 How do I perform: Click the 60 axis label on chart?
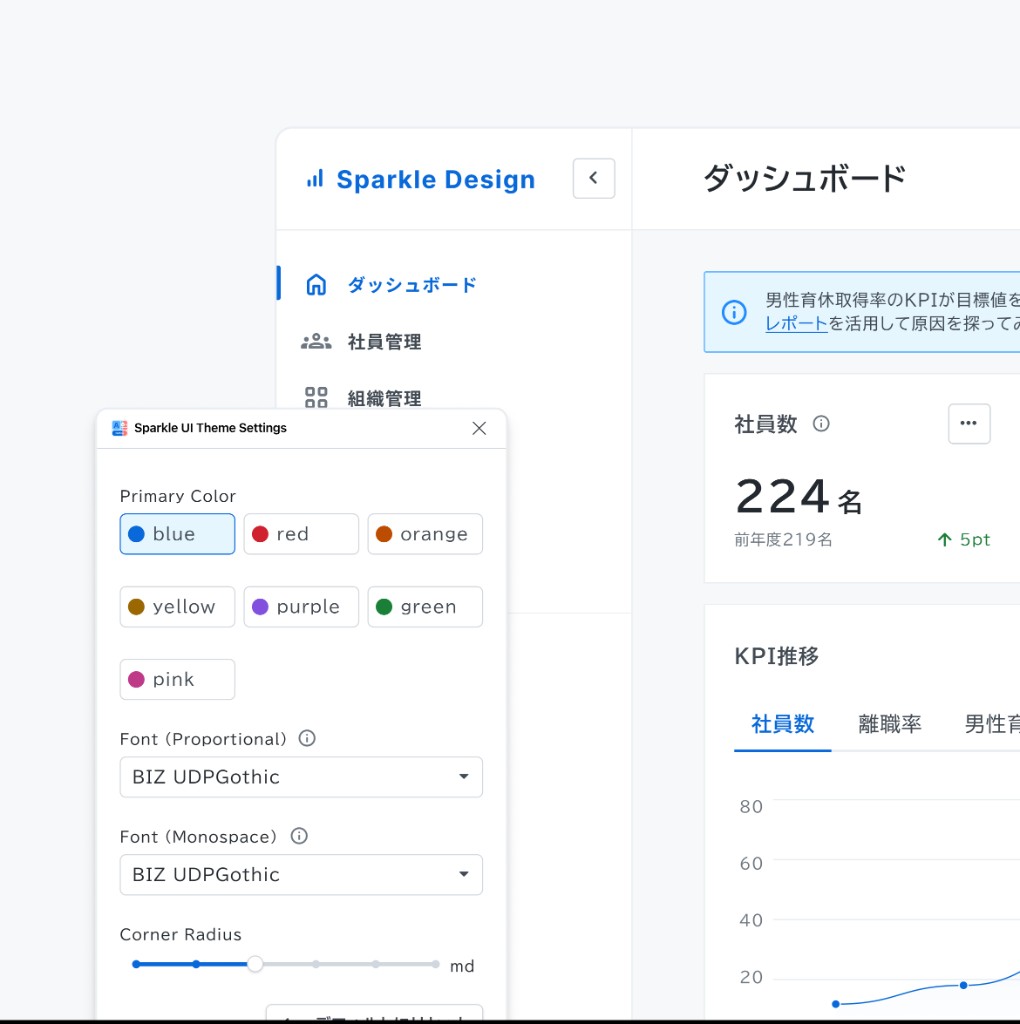pyautogui.click(x=751, y=863)
